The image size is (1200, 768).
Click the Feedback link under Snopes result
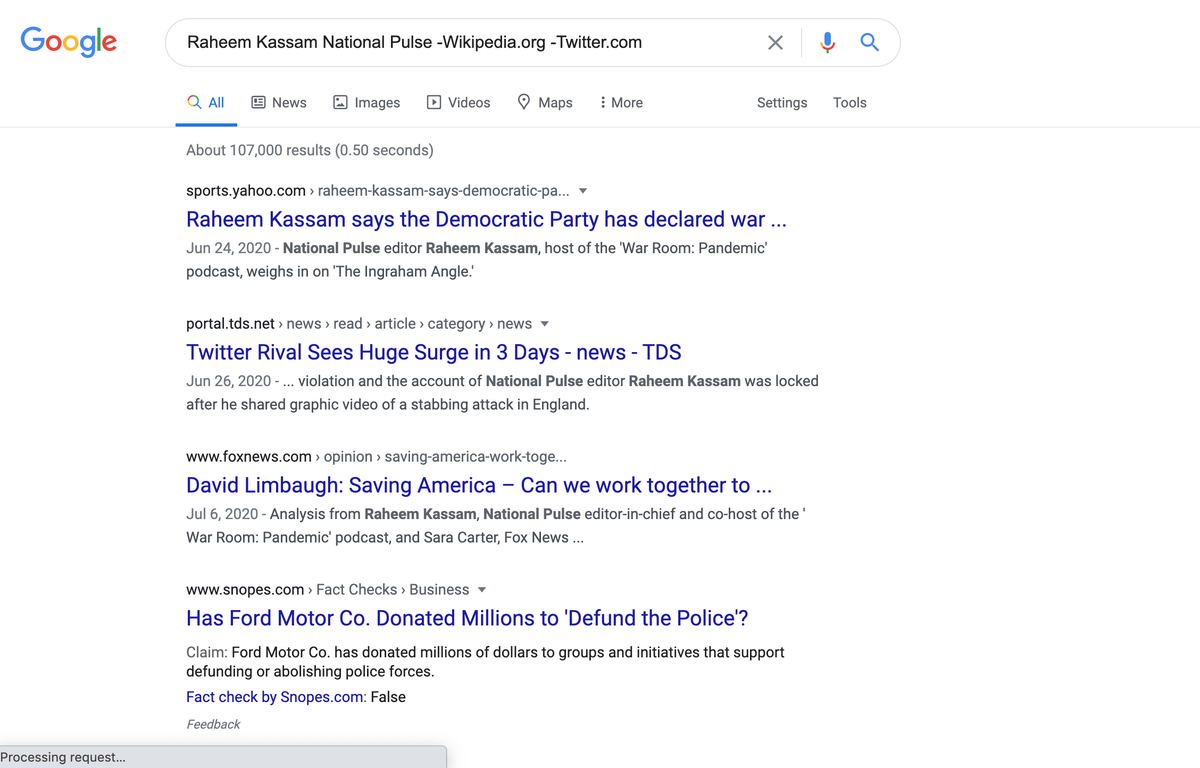click(x=213, y=724)
